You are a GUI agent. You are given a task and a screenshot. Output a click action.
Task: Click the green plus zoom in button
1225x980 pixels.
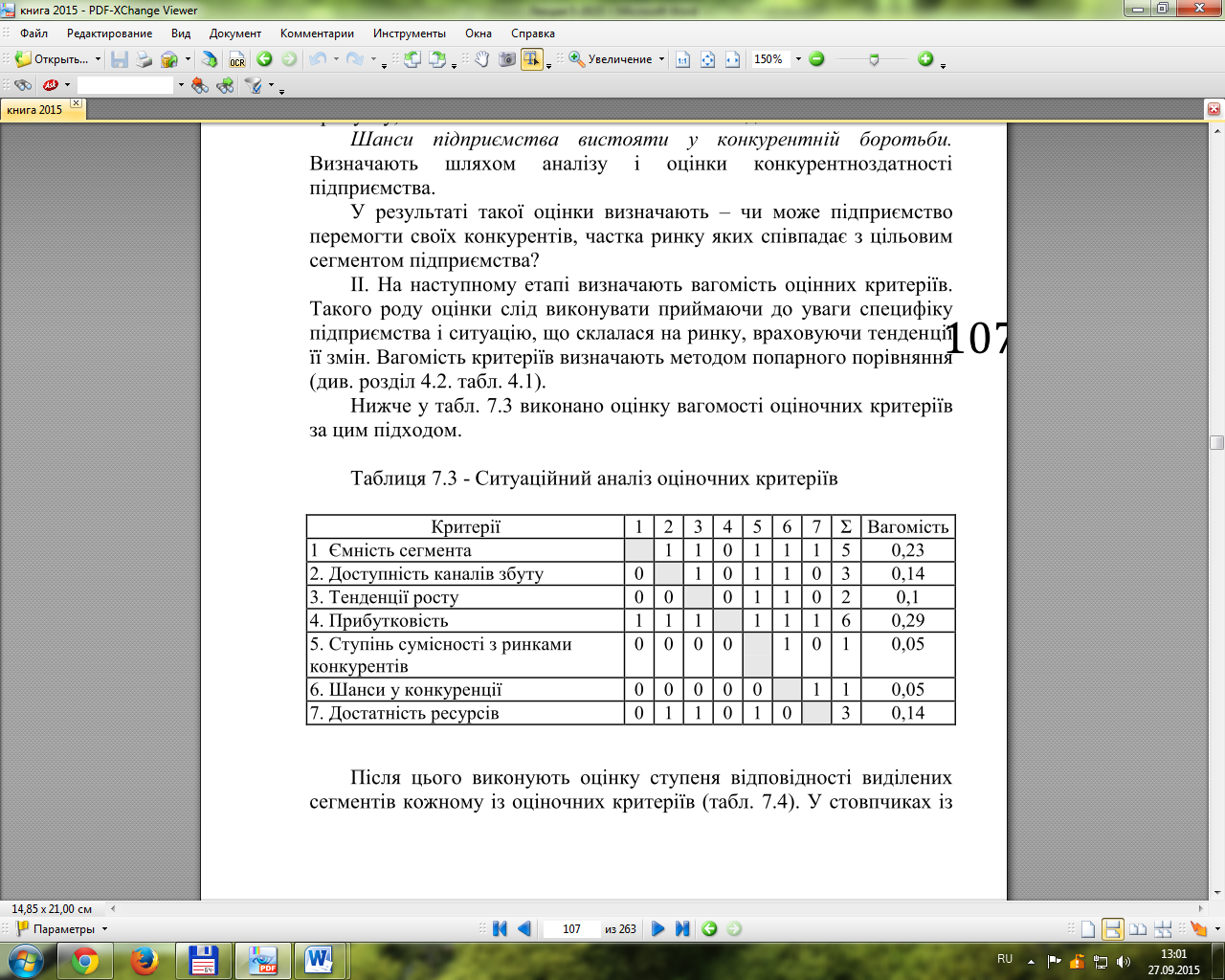click(x=925, y=59)
